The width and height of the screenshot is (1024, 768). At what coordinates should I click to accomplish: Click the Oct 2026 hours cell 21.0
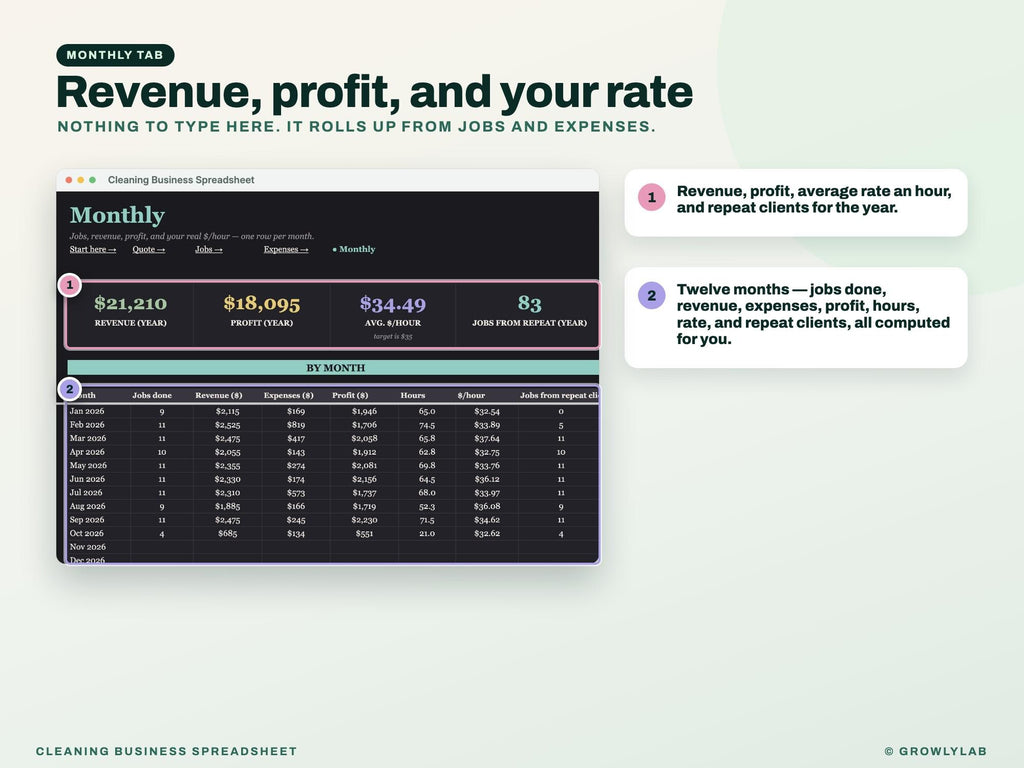(x=427, y=534)
